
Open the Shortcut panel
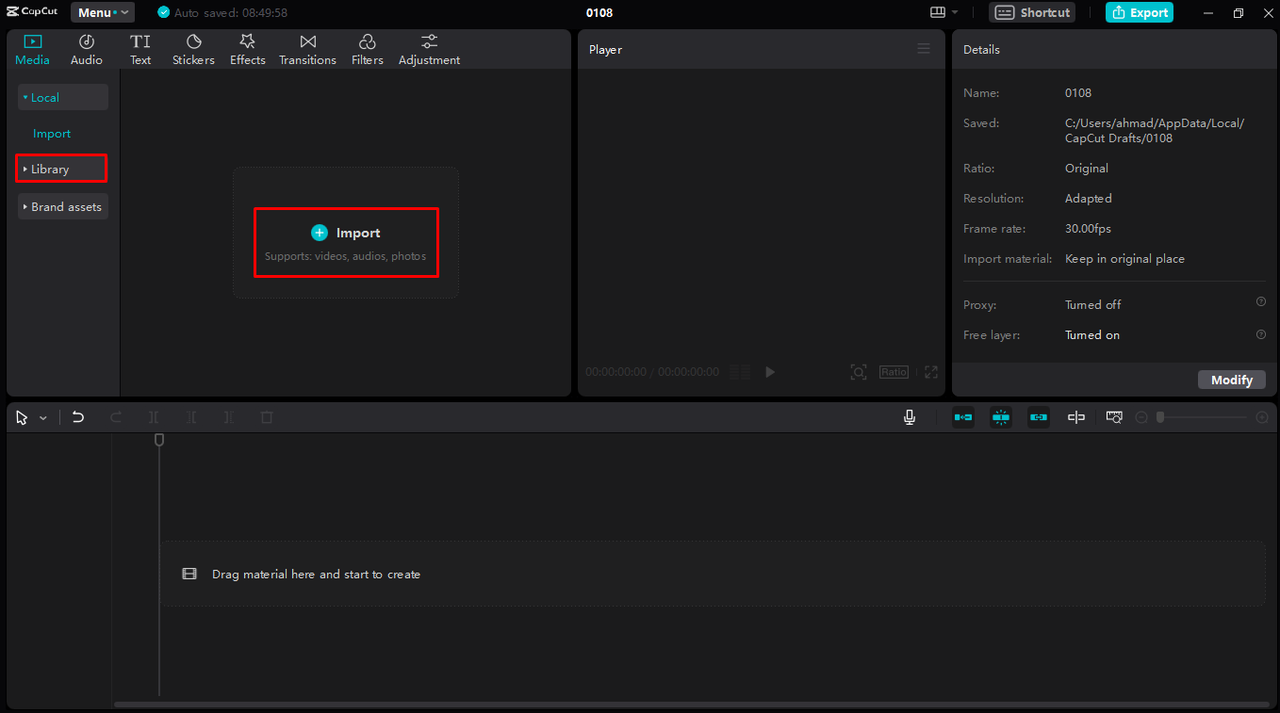coord(1032,13)
